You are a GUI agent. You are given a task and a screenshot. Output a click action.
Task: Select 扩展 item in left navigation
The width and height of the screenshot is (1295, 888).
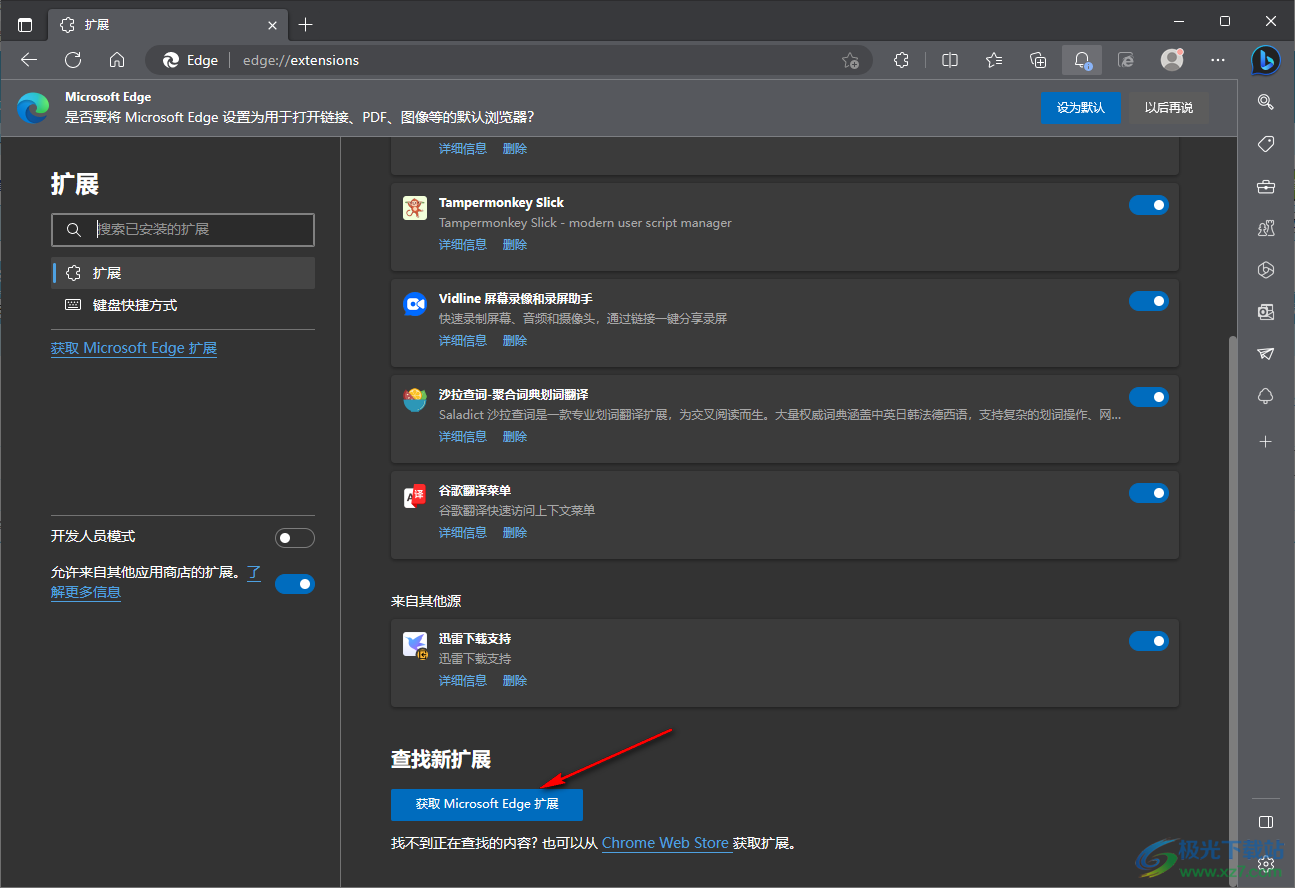(184, 273)
